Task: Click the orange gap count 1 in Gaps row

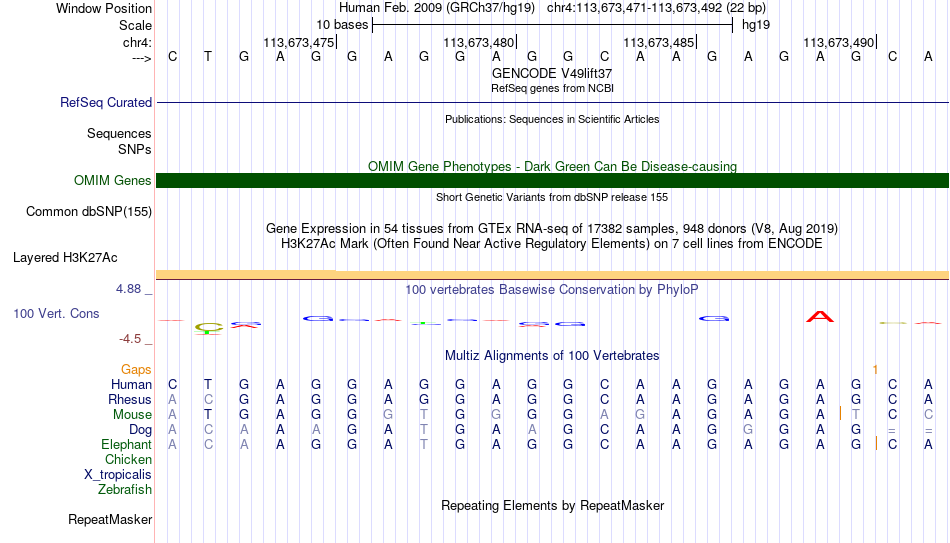Action: [875, 370]
